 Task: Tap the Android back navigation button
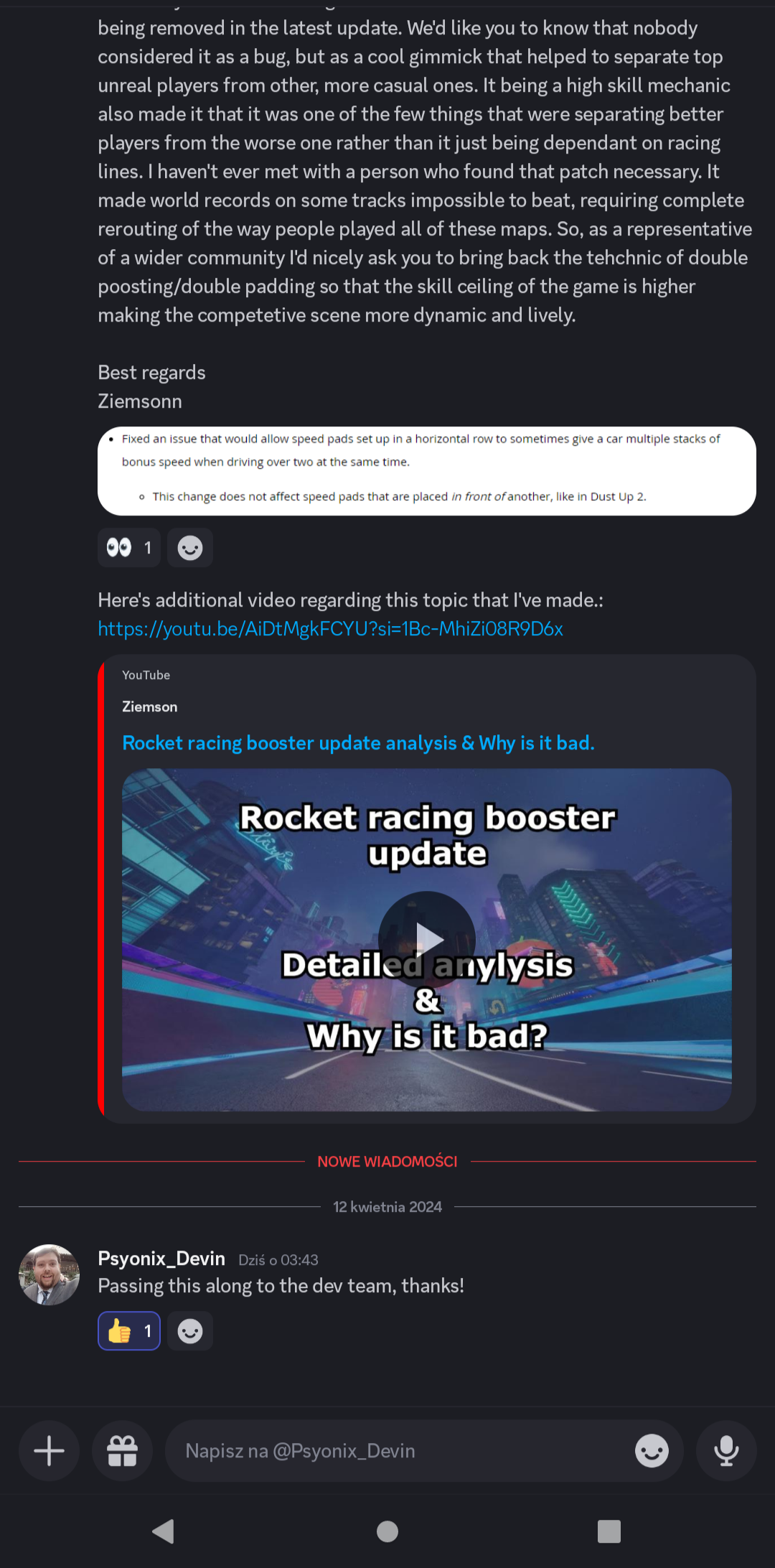[x=164, y=1531]
